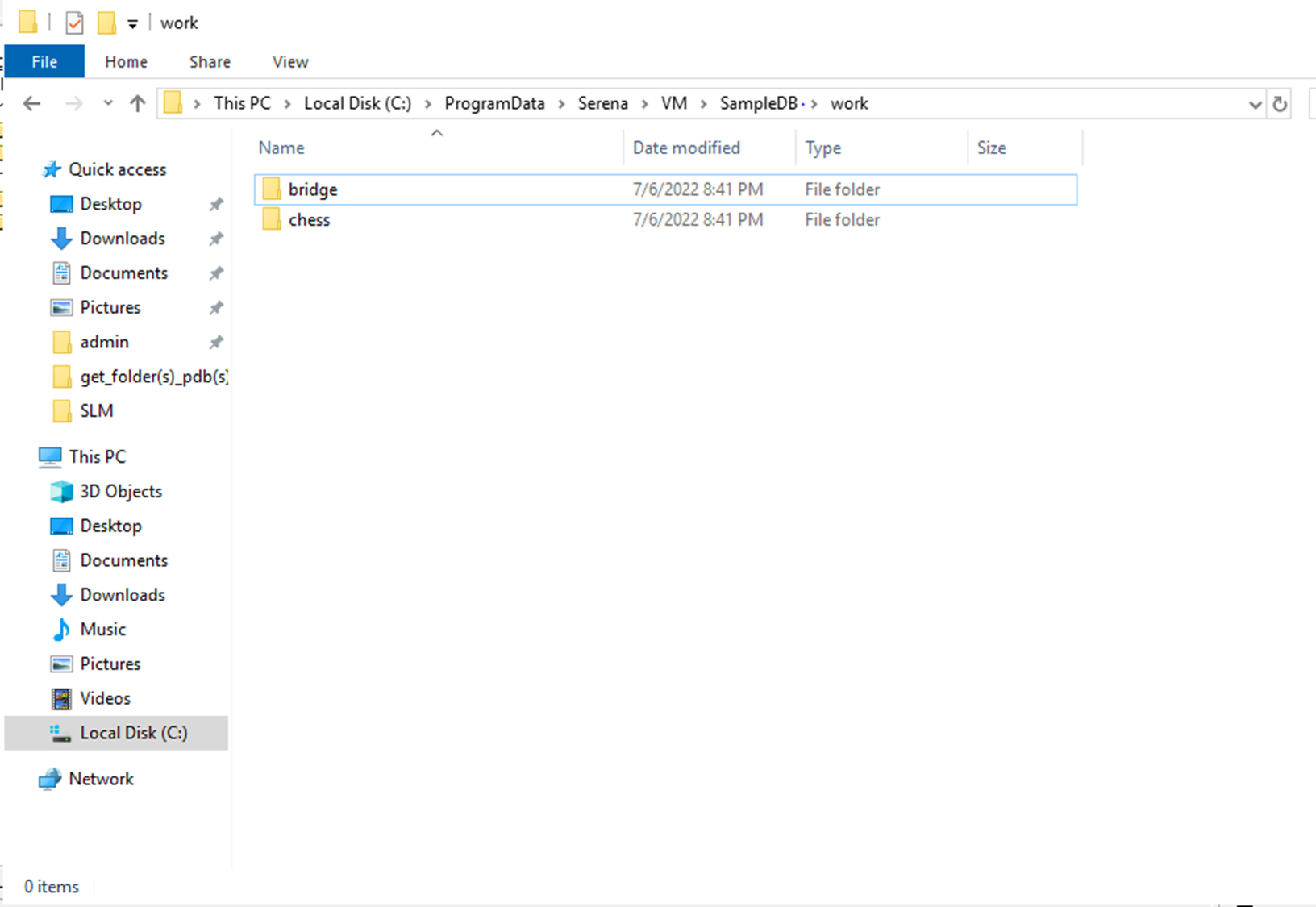Switch to the View ribbon tab
This screenshot has height=907, width=1316.
(x=289, y=62)
